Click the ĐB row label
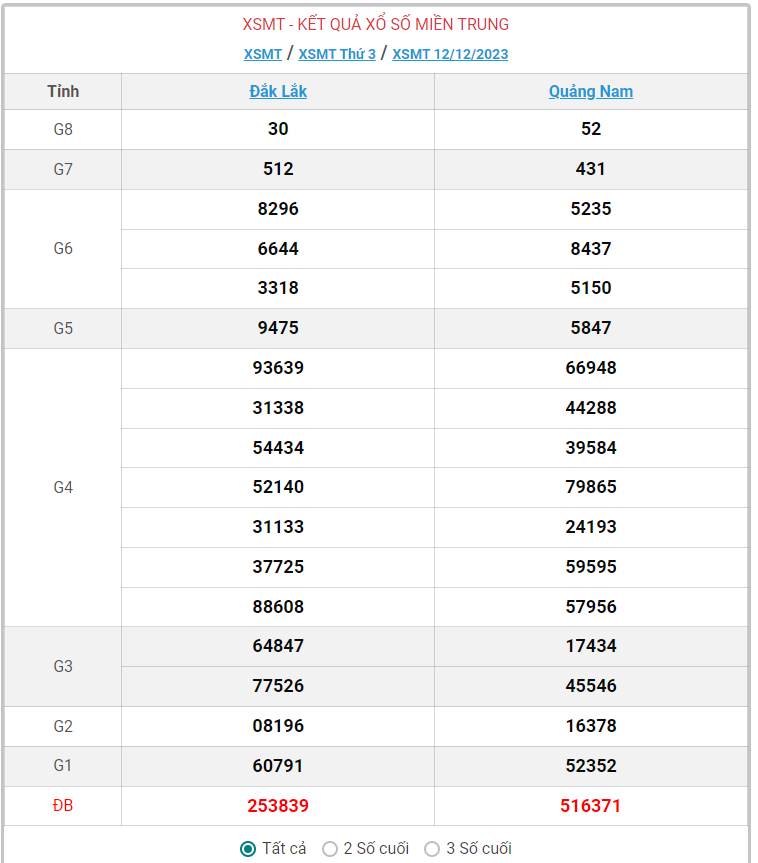 pyautogui.click(x=63, y=806)
